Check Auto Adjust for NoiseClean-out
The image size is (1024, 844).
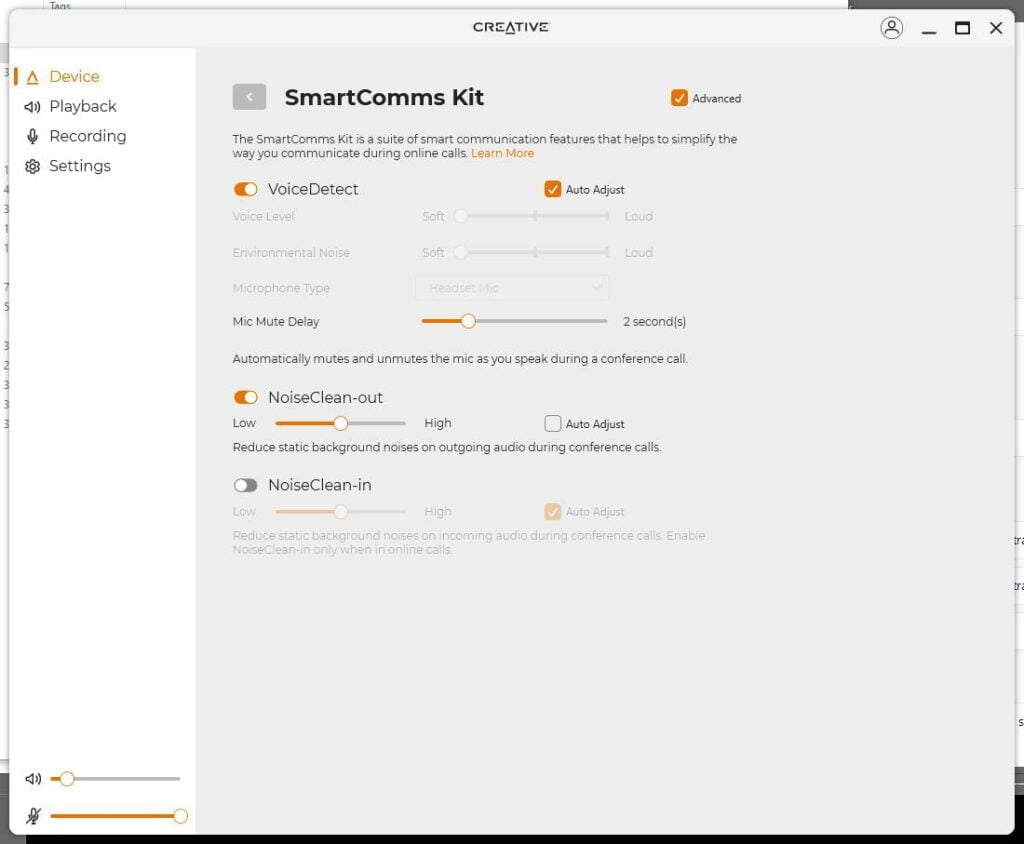[x=553, y=424]
